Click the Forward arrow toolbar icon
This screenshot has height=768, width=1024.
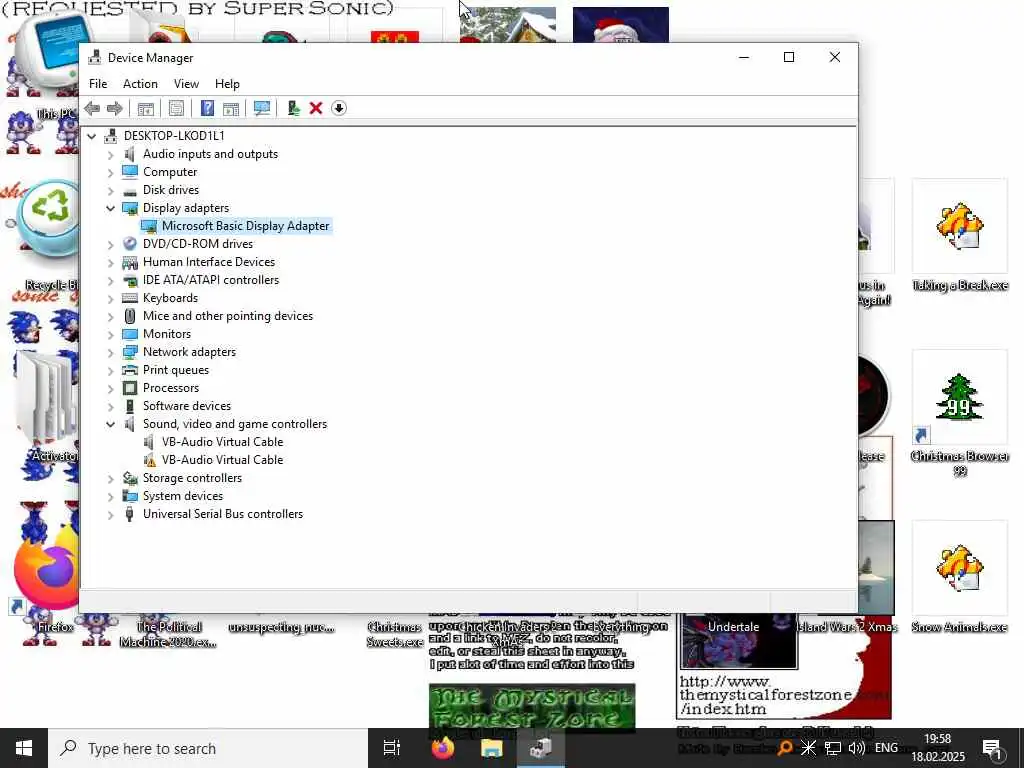[115, 108]
